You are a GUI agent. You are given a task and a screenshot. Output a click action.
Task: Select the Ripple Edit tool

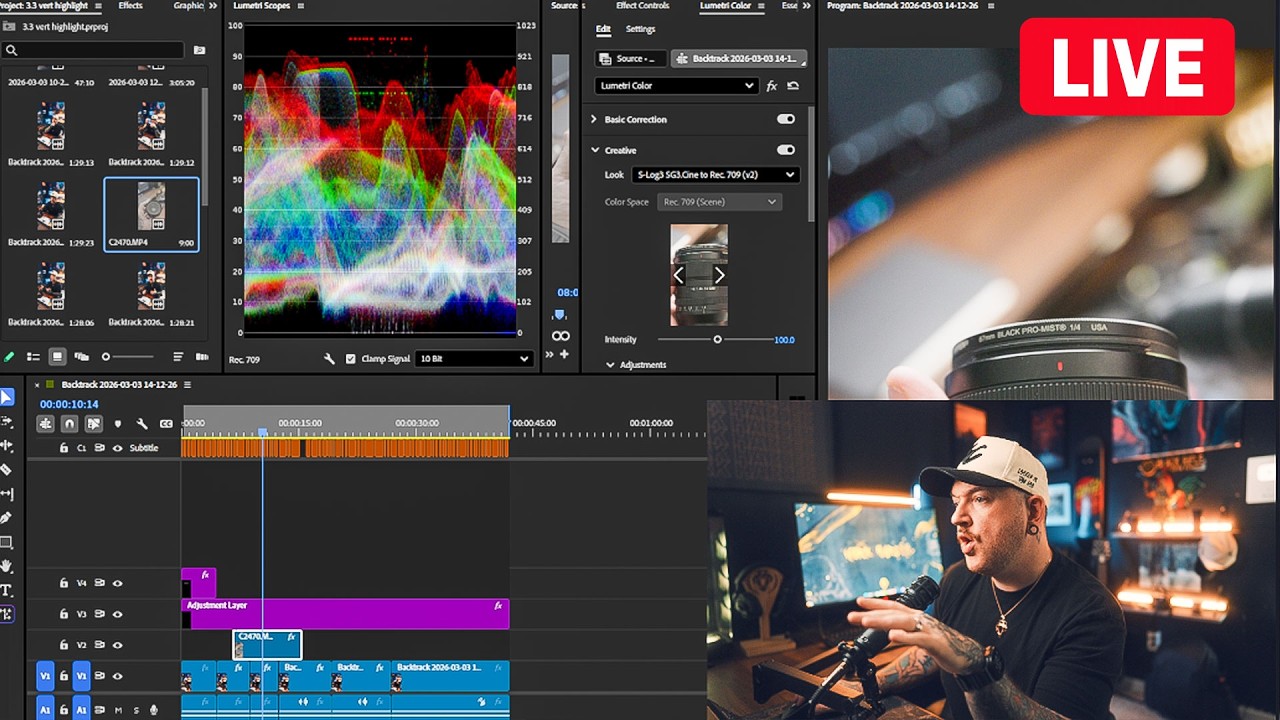[7, 446]
